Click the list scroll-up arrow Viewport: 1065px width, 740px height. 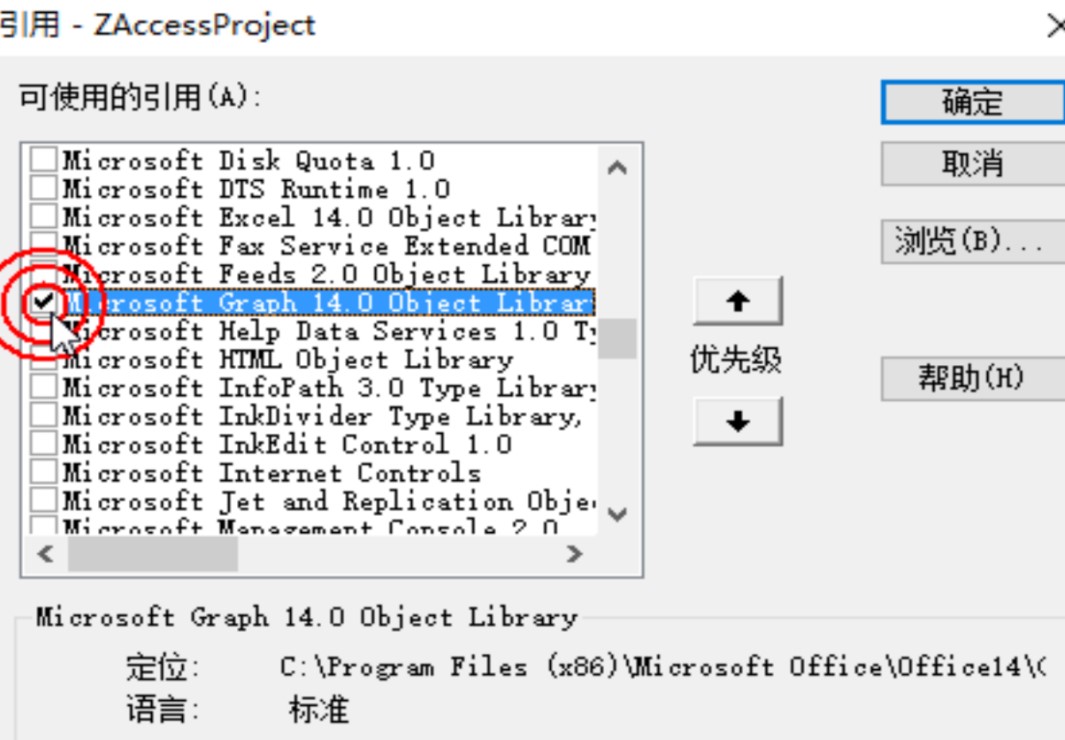(x=617, y=167)
